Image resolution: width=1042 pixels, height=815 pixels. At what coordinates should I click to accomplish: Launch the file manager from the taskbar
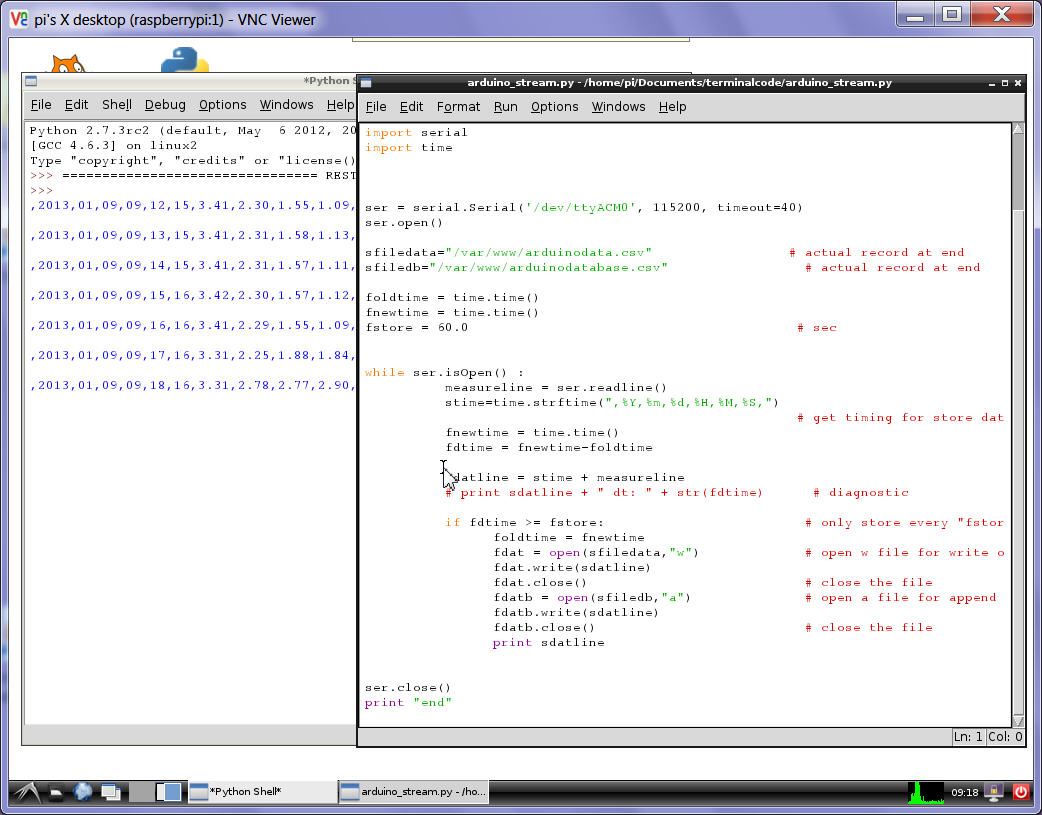point(58,791)
